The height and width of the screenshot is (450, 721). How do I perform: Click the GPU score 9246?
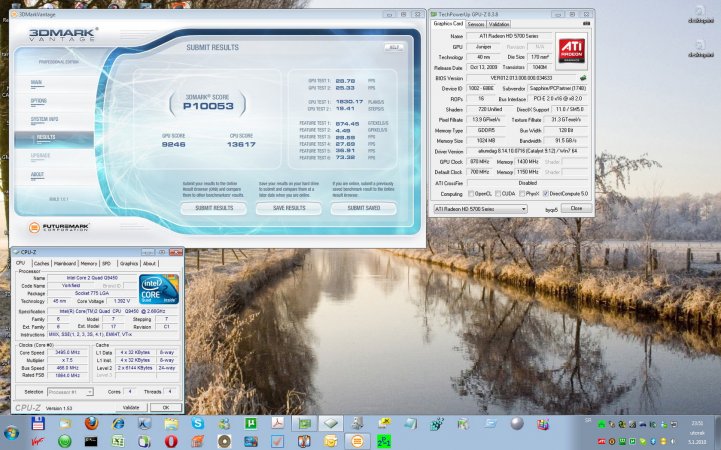pos(173,144)
